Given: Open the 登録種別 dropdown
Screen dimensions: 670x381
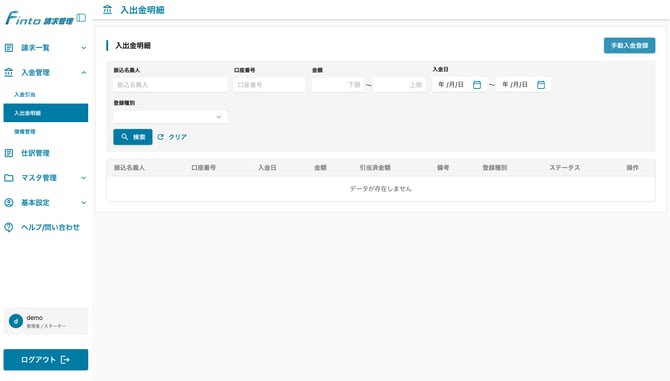Looking at the screenshot, I should [170, 117].
